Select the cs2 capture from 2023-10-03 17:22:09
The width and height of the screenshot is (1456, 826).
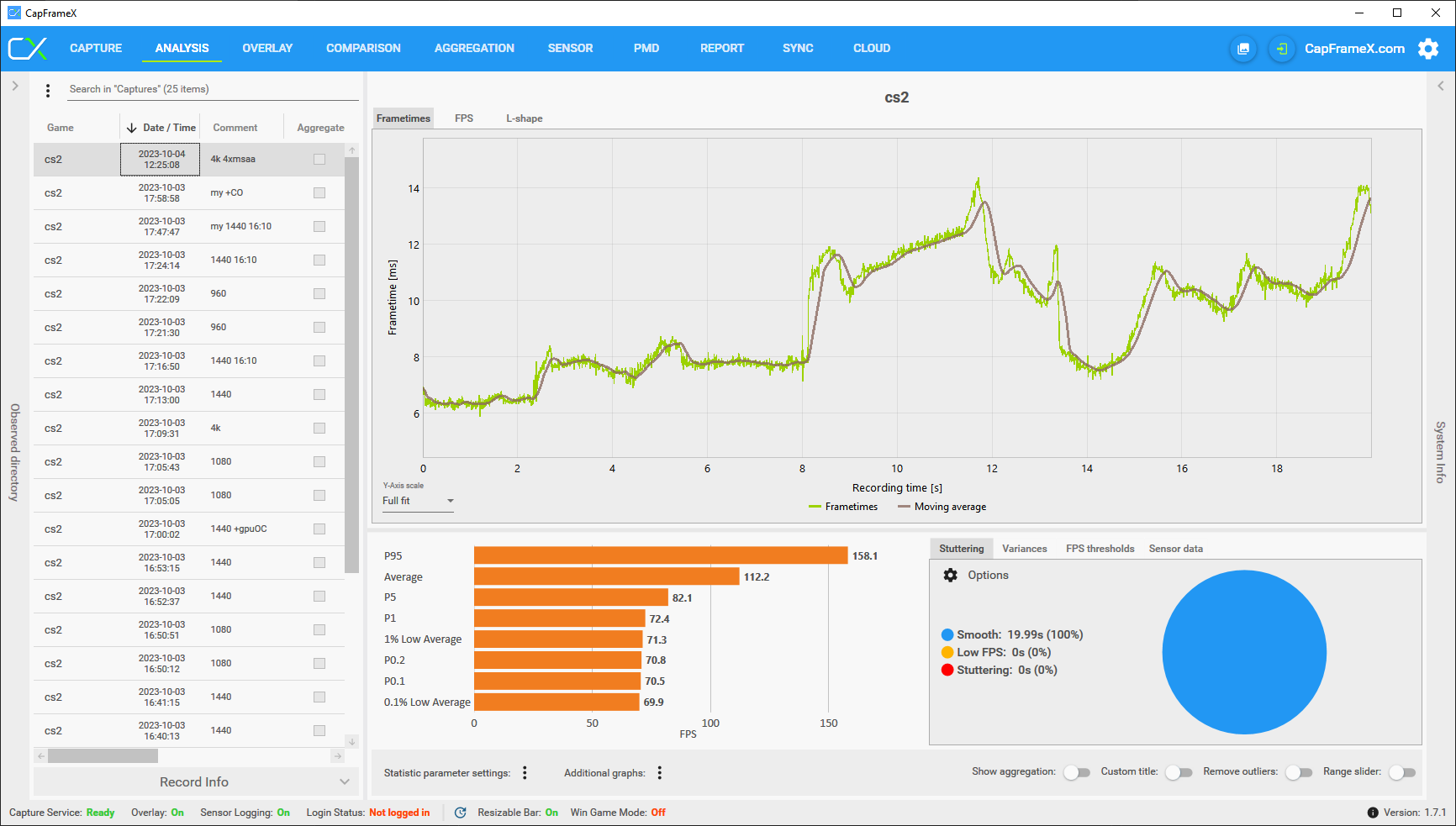tap(189, 294)
